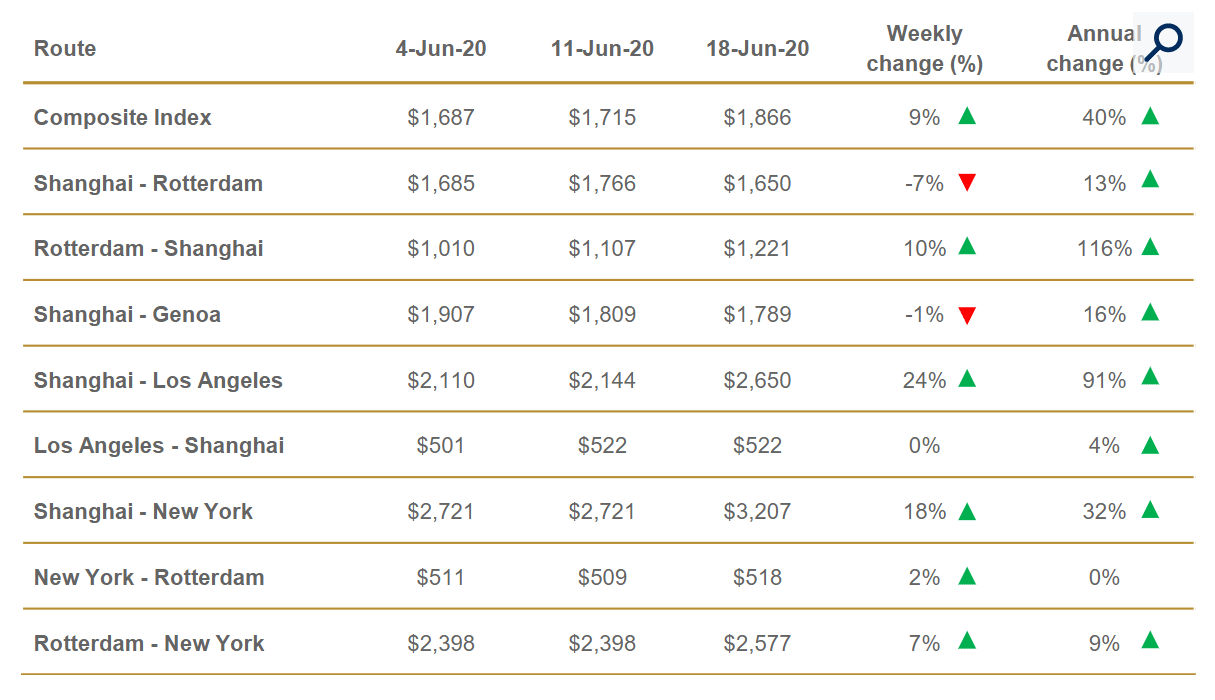The height and width of the screenshot is (700, 1215).
Task: Click green weekly arrow for New York - Rotterdam
Action: [x=966, y=576]
